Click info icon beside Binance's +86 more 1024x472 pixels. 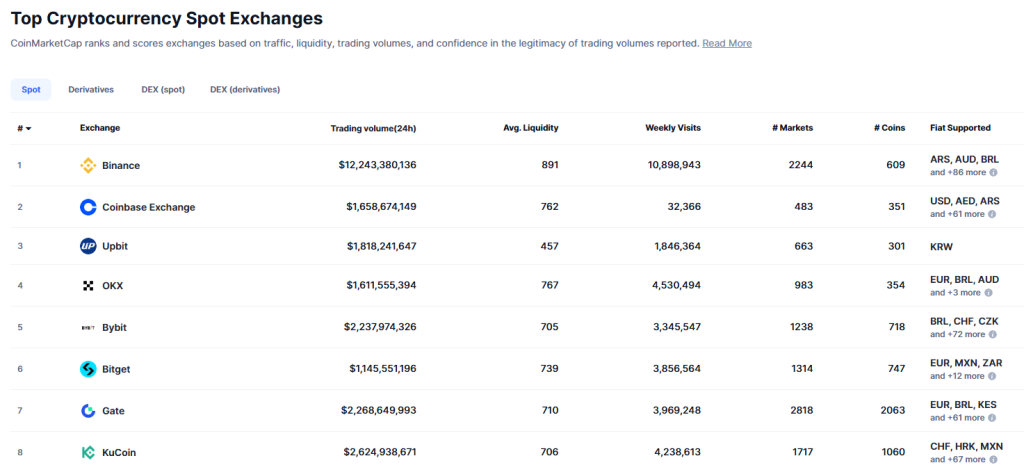pos(993,172)
